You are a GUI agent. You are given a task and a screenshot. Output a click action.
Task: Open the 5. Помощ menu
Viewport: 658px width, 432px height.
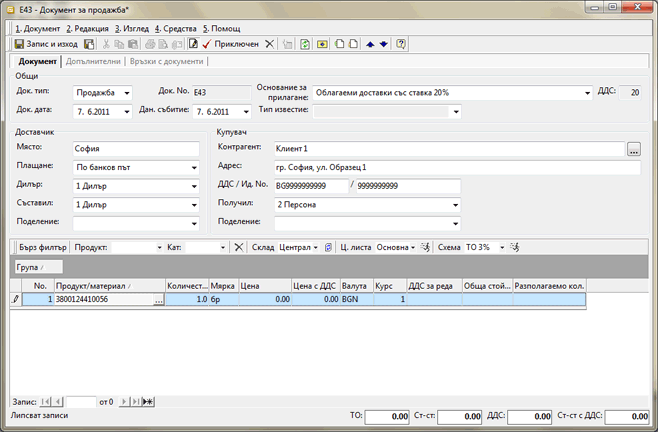coord(222,29)
